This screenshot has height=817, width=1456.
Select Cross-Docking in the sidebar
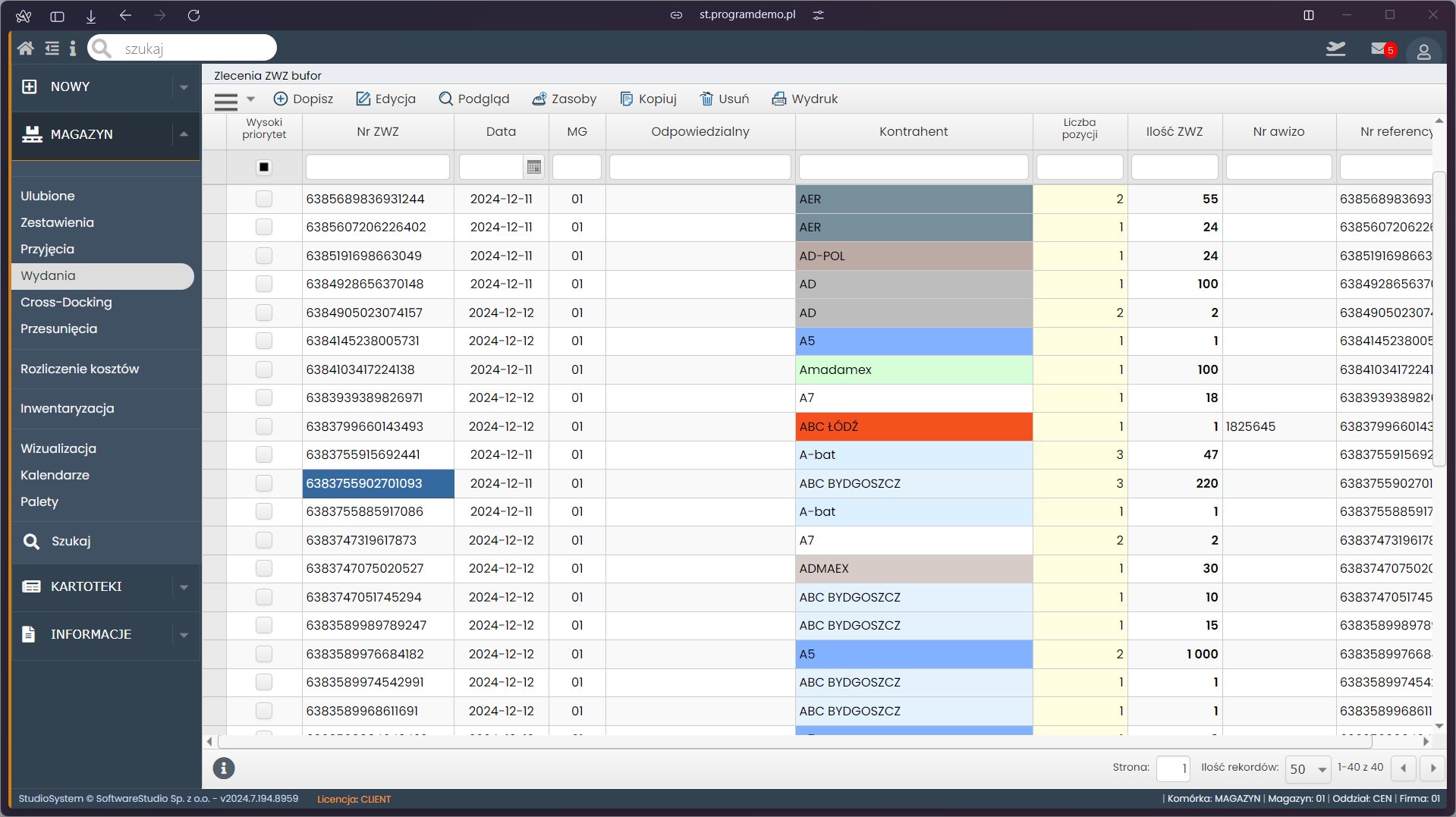(66, 302)
